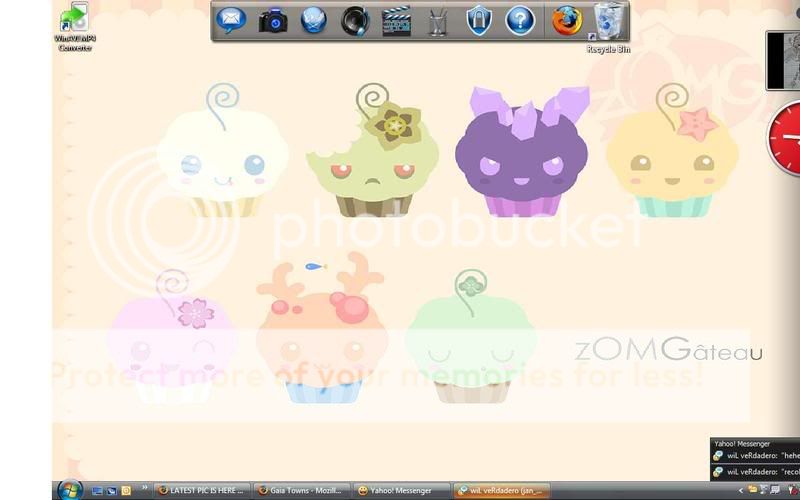800x500 pixels.
Task: Launch the camera icon in dock
Action: coord(273,20)
